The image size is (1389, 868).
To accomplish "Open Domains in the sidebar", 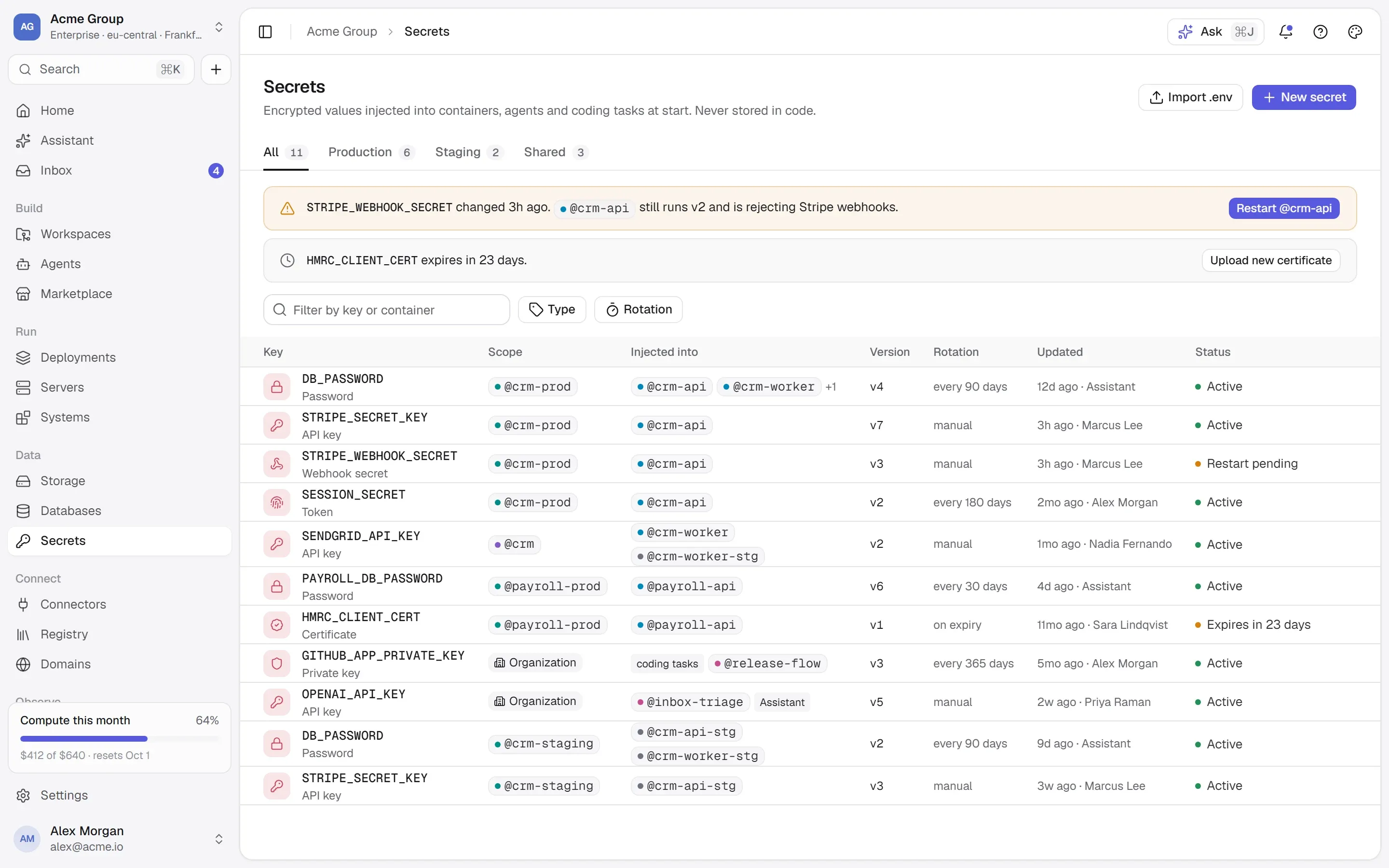I will 120,664.
